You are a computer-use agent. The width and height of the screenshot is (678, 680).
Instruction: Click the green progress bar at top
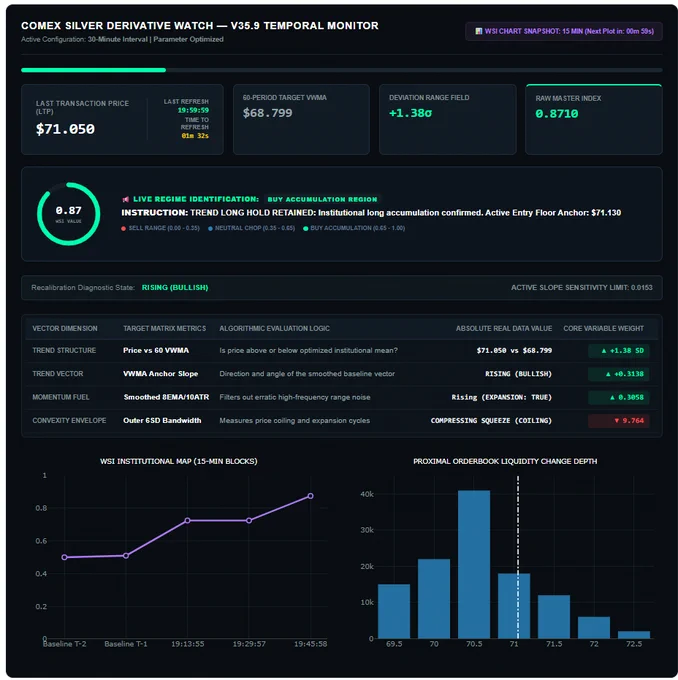(93, 70)
